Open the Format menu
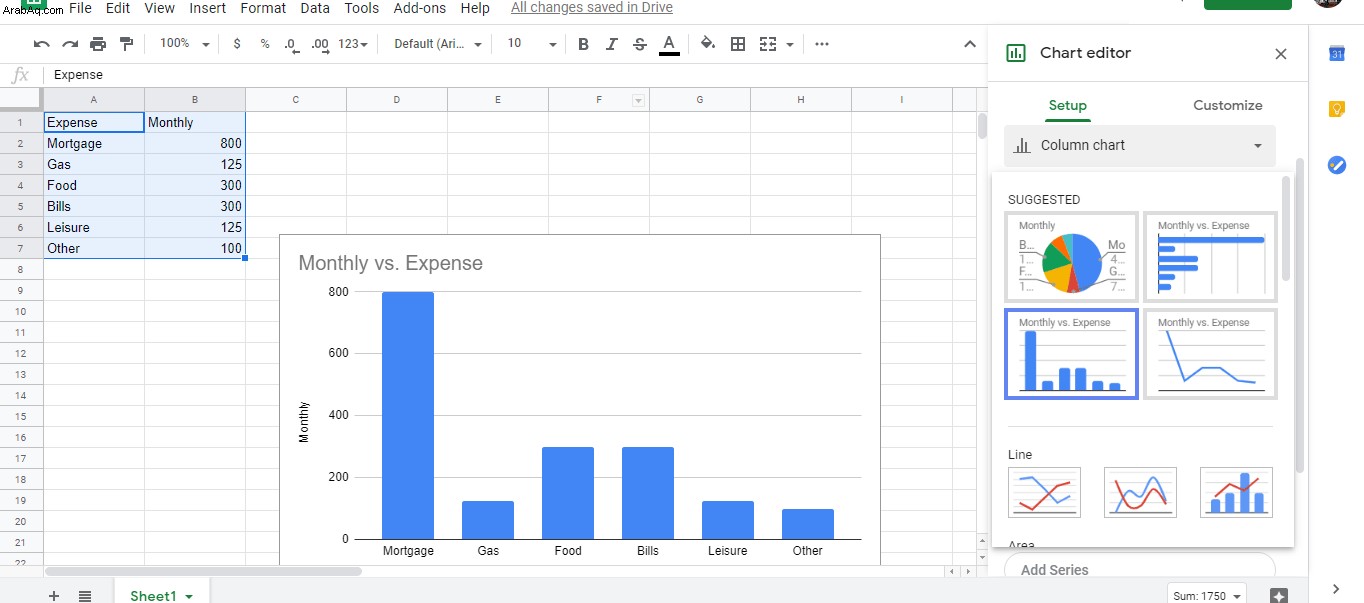 263,8
